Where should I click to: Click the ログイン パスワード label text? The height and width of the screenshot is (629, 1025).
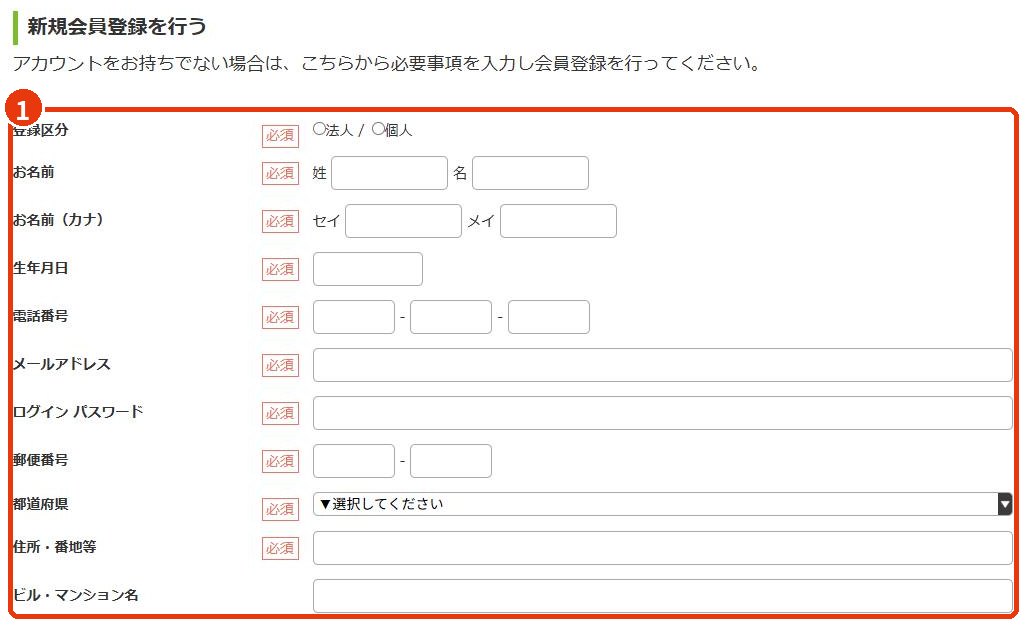(x=78, y=412)
